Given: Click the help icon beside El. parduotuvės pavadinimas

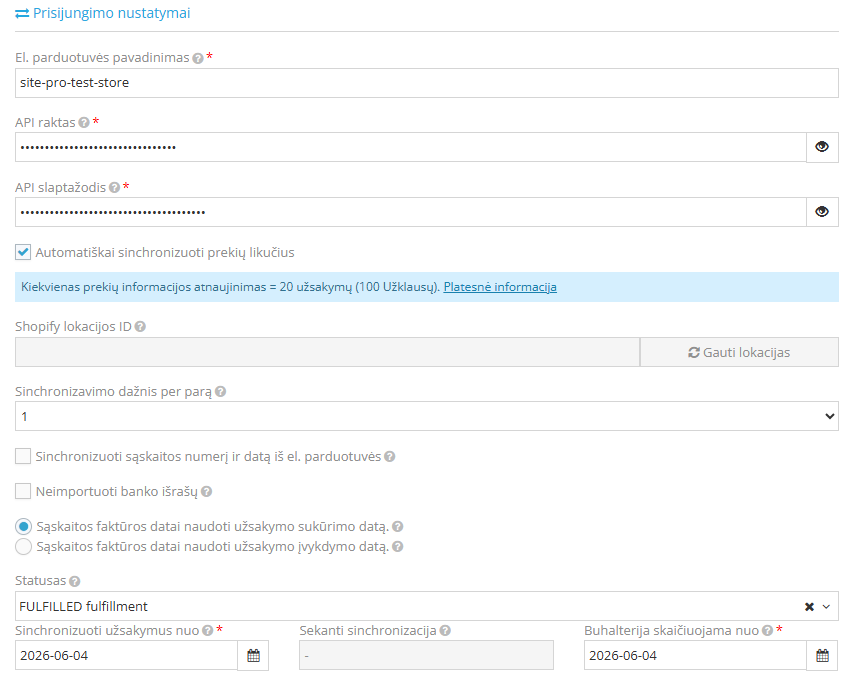Looking at the screenshot, I should [198, 58].
